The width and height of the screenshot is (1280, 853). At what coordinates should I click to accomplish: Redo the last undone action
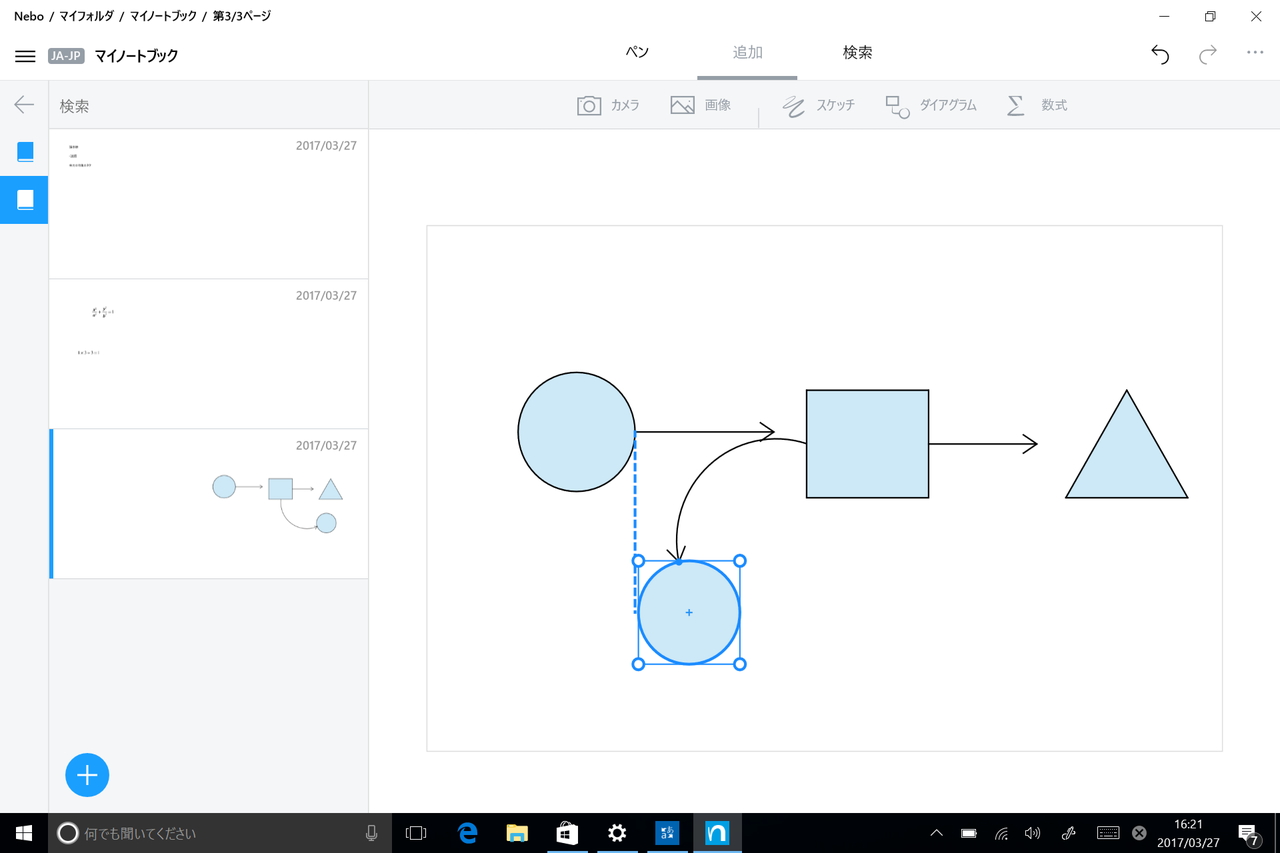click(x=1207, y=55)
